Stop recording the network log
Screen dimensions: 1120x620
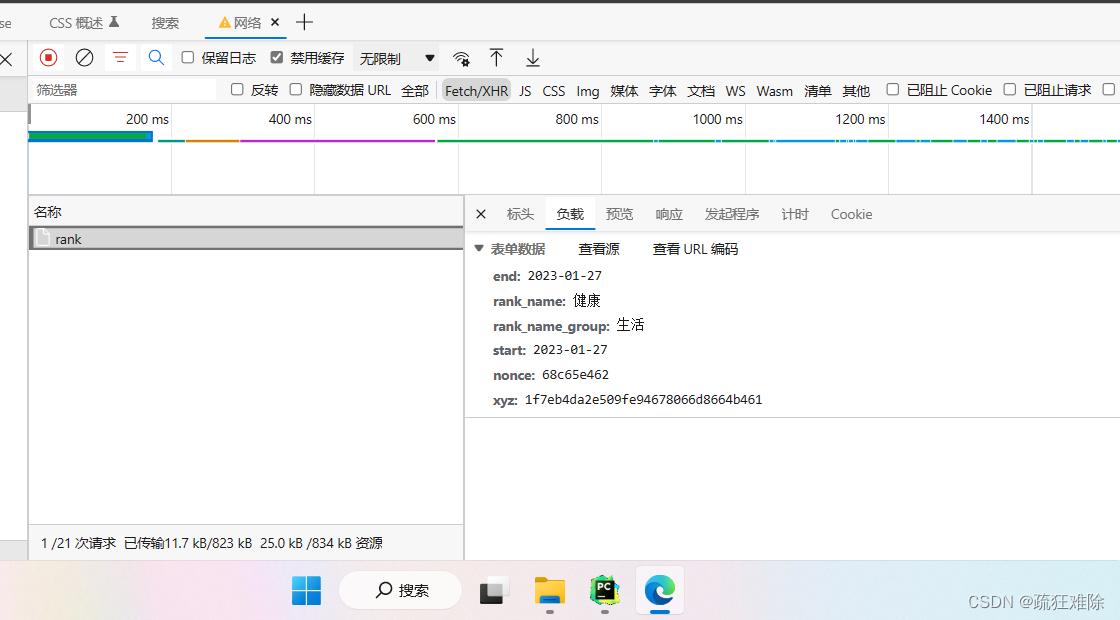48,58
